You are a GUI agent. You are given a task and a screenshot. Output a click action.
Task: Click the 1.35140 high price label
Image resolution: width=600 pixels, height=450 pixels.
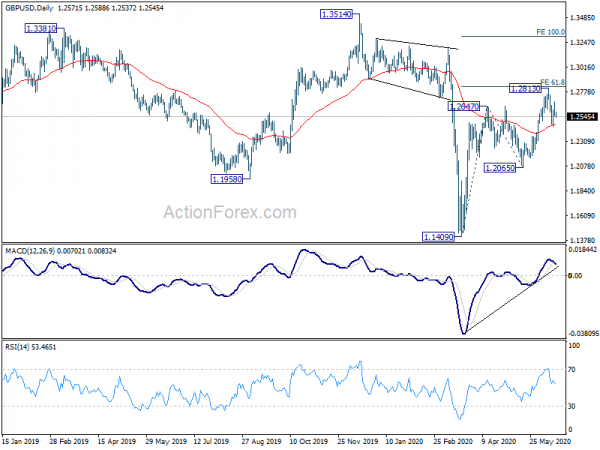pyautogui.click(x=336, y=15)
